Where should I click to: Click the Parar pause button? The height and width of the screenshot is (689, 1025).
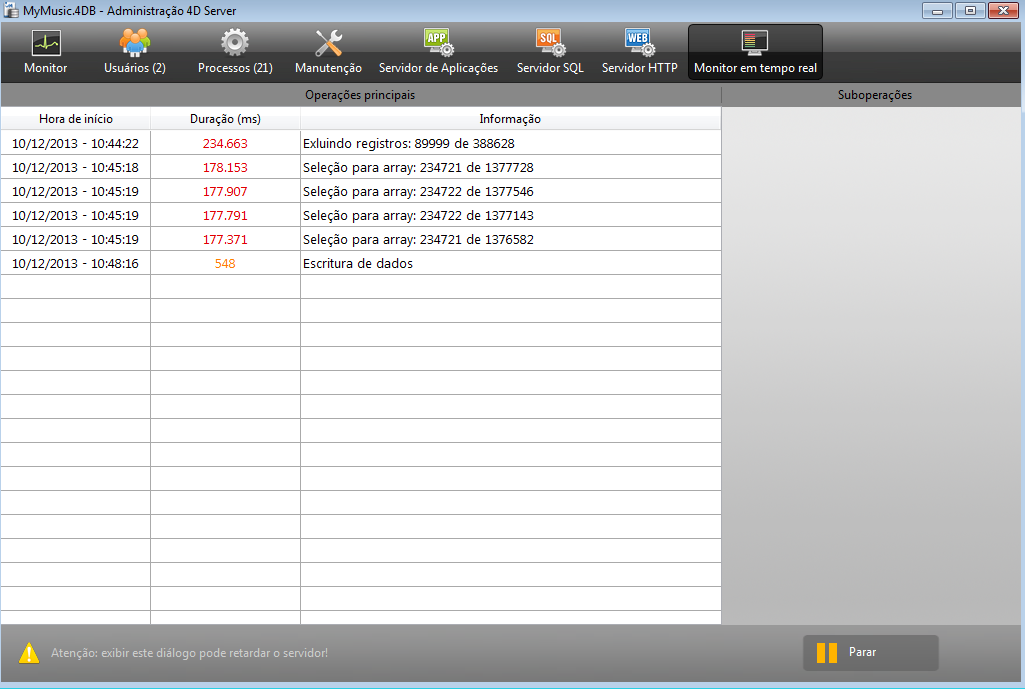pos(870,652)
